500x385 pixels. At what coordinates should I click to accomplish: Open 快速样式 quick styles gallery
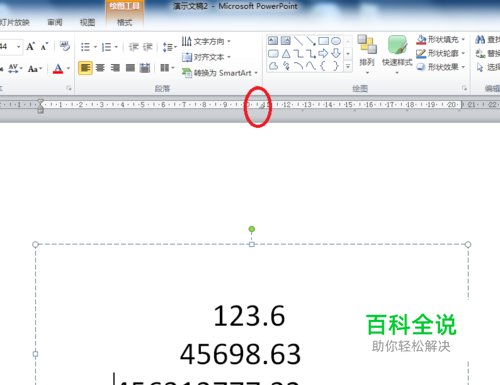tap(397, 54)
